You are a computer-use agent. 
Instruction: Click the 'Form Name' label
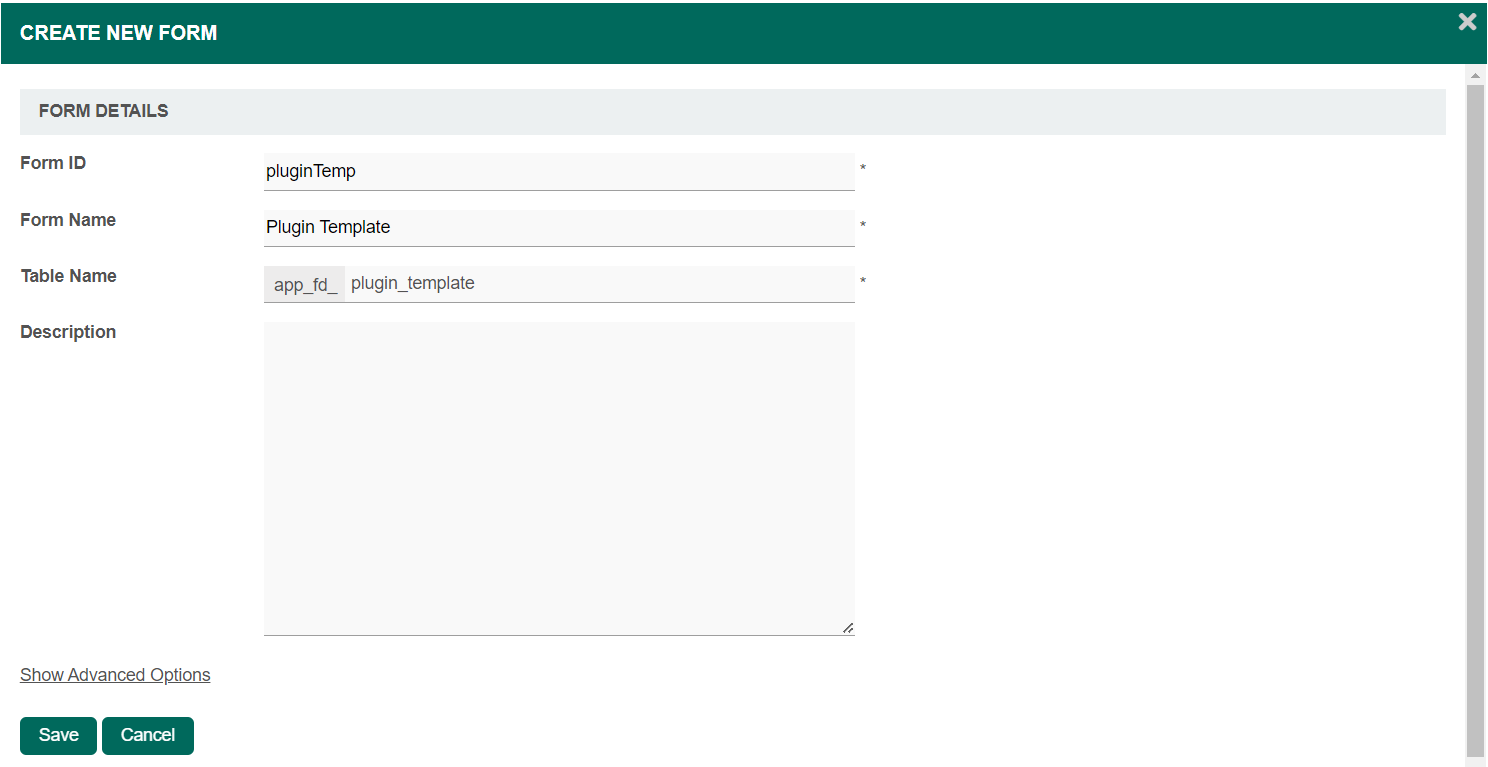point(68,220)
